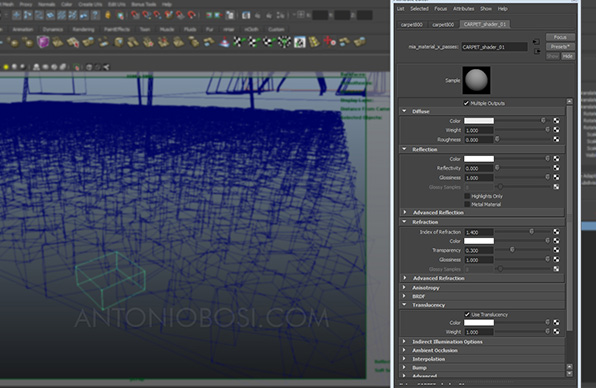
Task: Click Diffuse Weight map checker icon
Action: point(556,130)
